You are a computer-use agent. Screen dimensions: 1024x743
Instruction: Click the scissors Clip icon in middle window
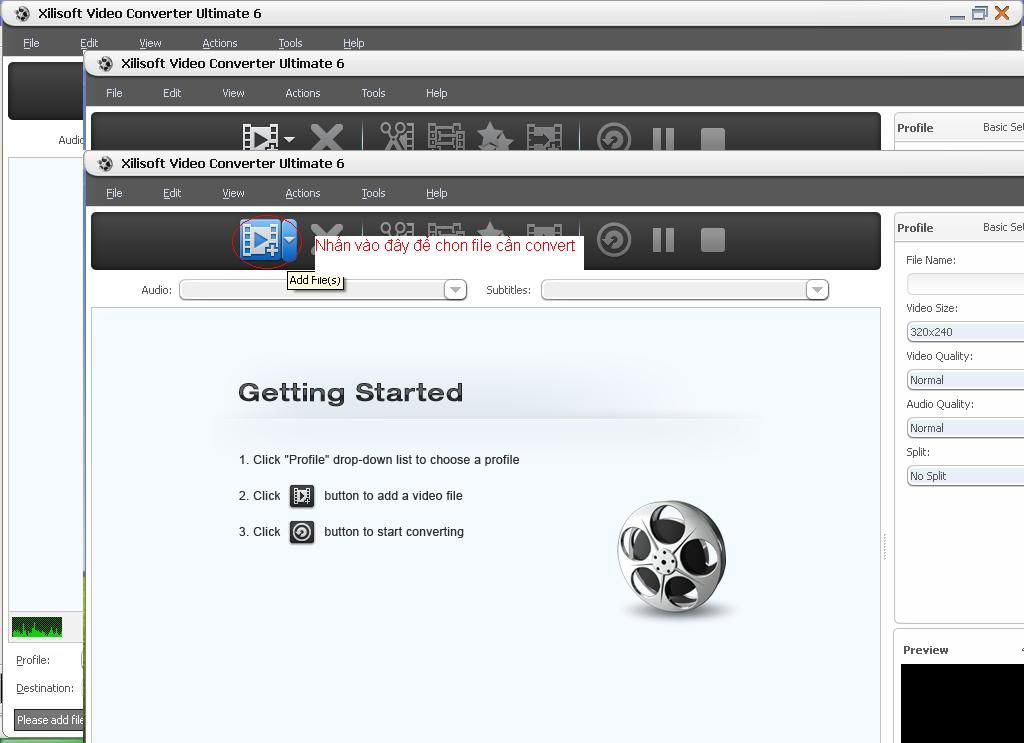[x=397, y=136]
